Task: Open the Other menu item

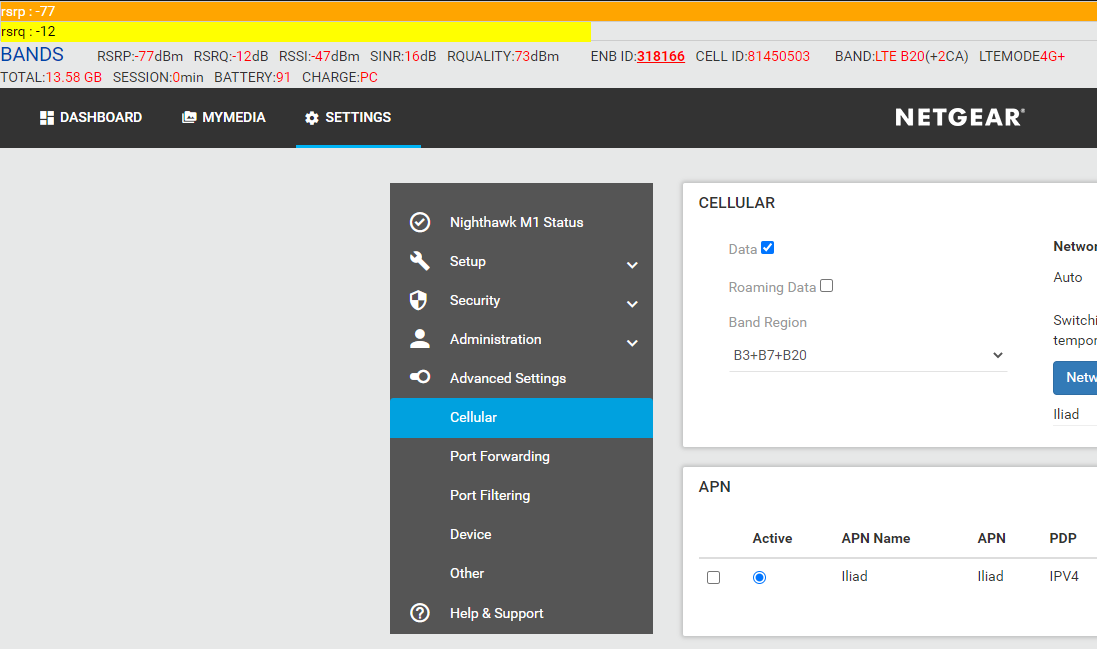Action: click(x=521, y=573)
